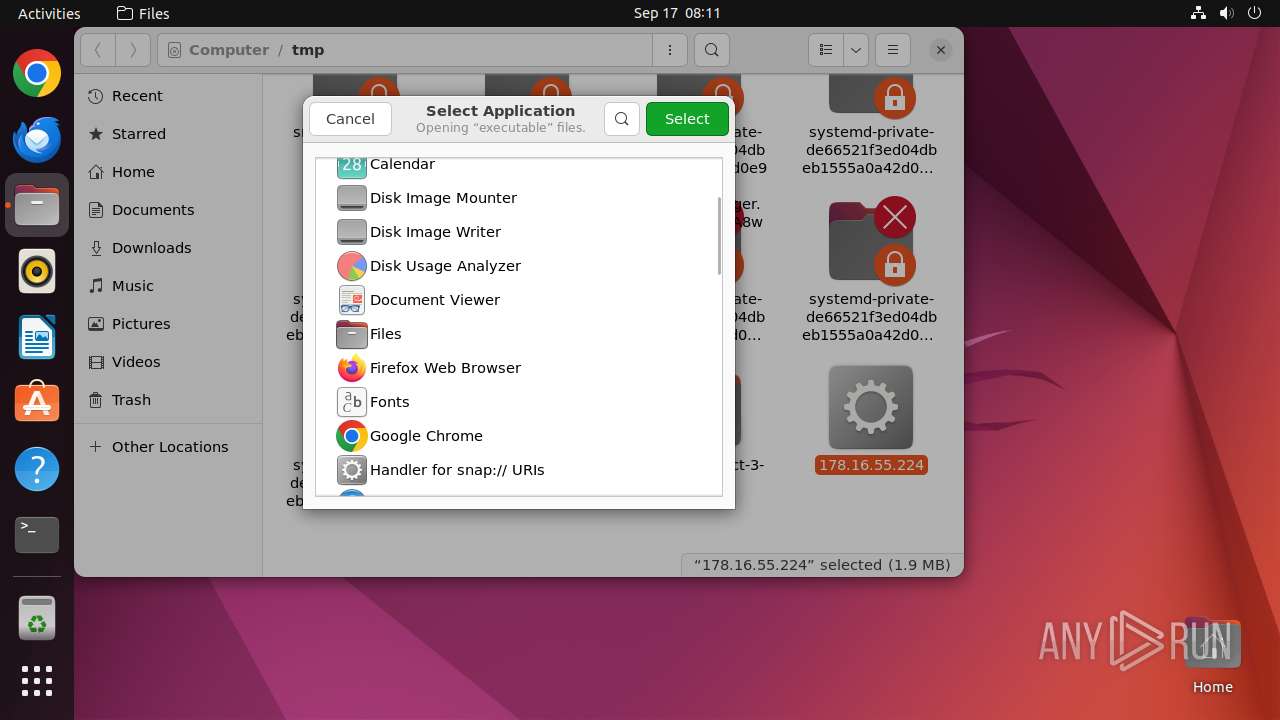Open Rhythmbox music player in dock
The image size is (1280, 720).
click(x=37, y=271)
